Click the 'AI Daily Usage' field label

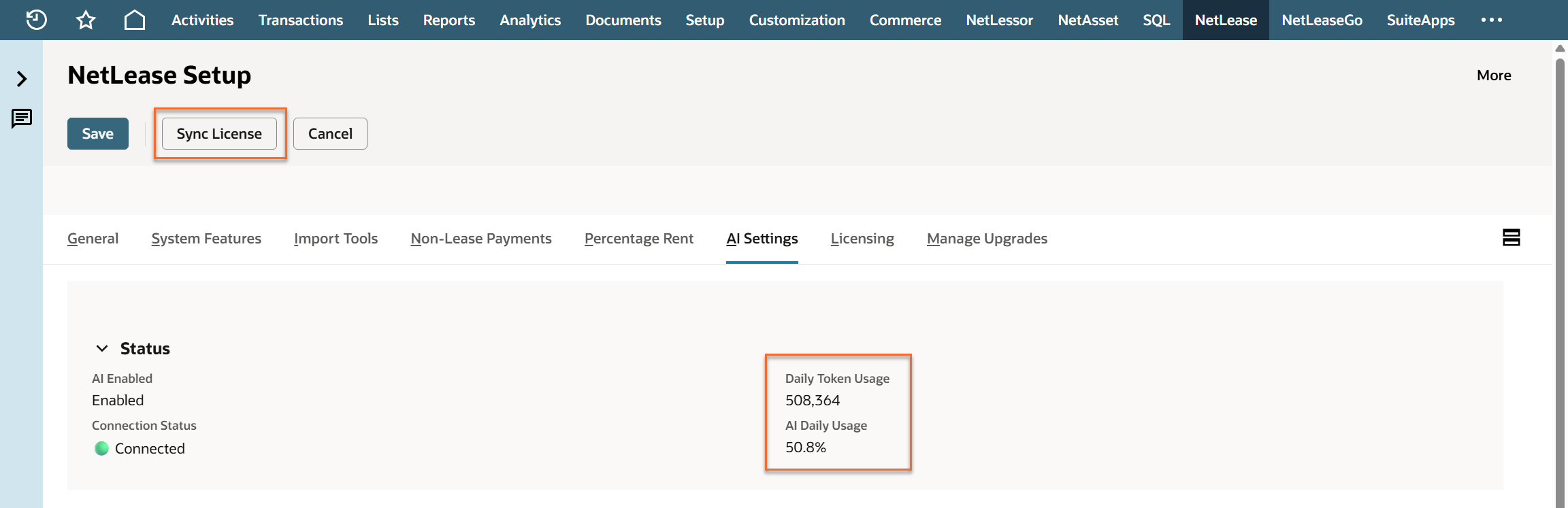(826, 426)
